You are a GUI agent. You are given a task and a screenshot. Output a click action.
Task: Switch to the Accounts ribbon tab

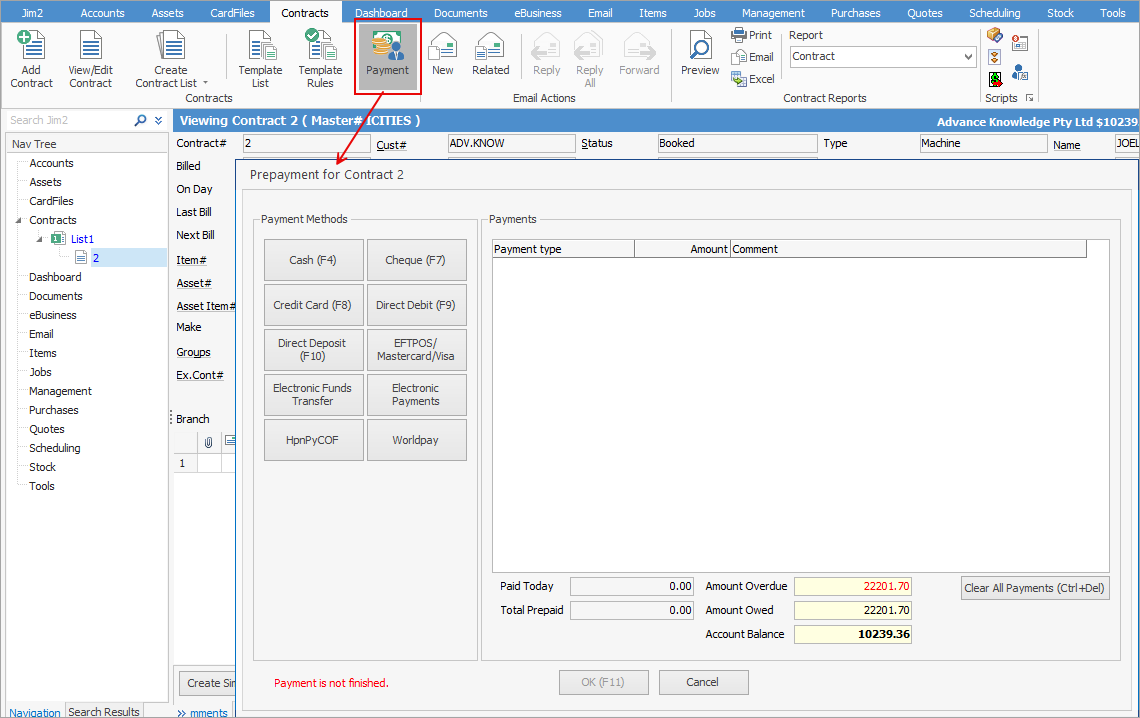tap(103, 12)
